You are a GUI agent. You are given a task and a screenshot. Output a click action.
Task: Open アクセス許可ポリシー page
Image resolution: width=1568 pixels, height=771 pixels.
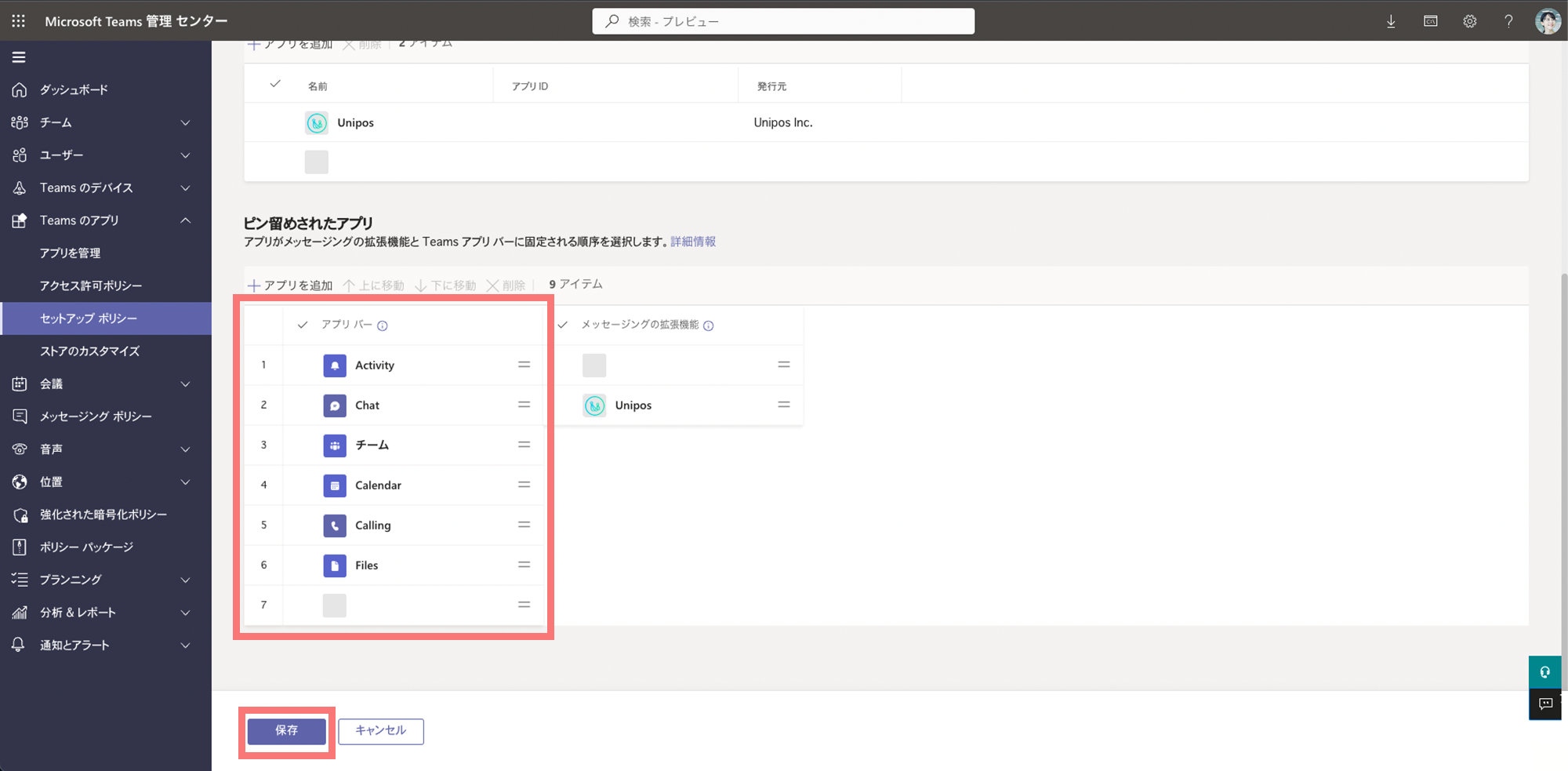click(x=91, y=286)
